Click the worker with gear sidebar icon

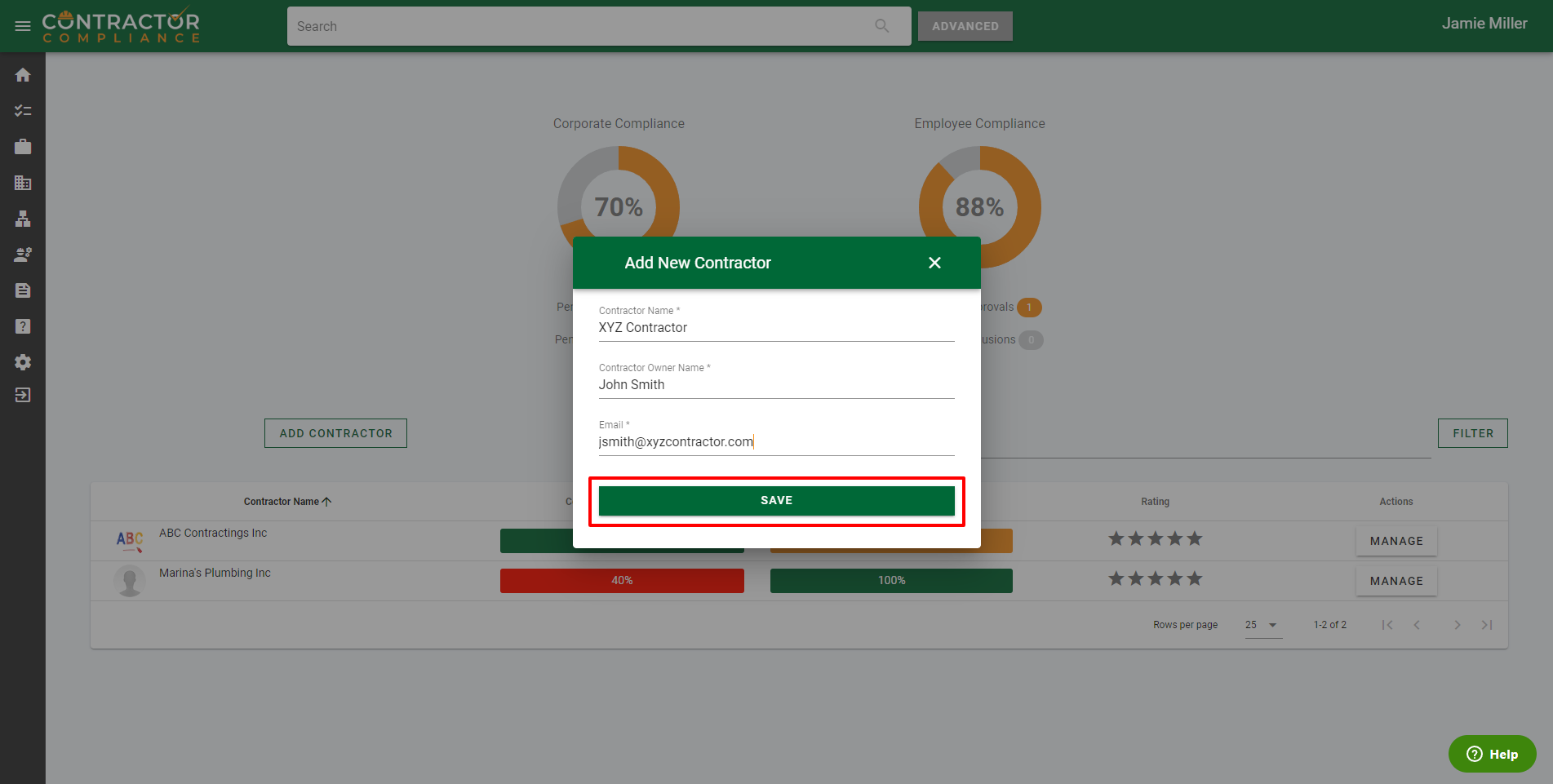(x=23, y=255)
